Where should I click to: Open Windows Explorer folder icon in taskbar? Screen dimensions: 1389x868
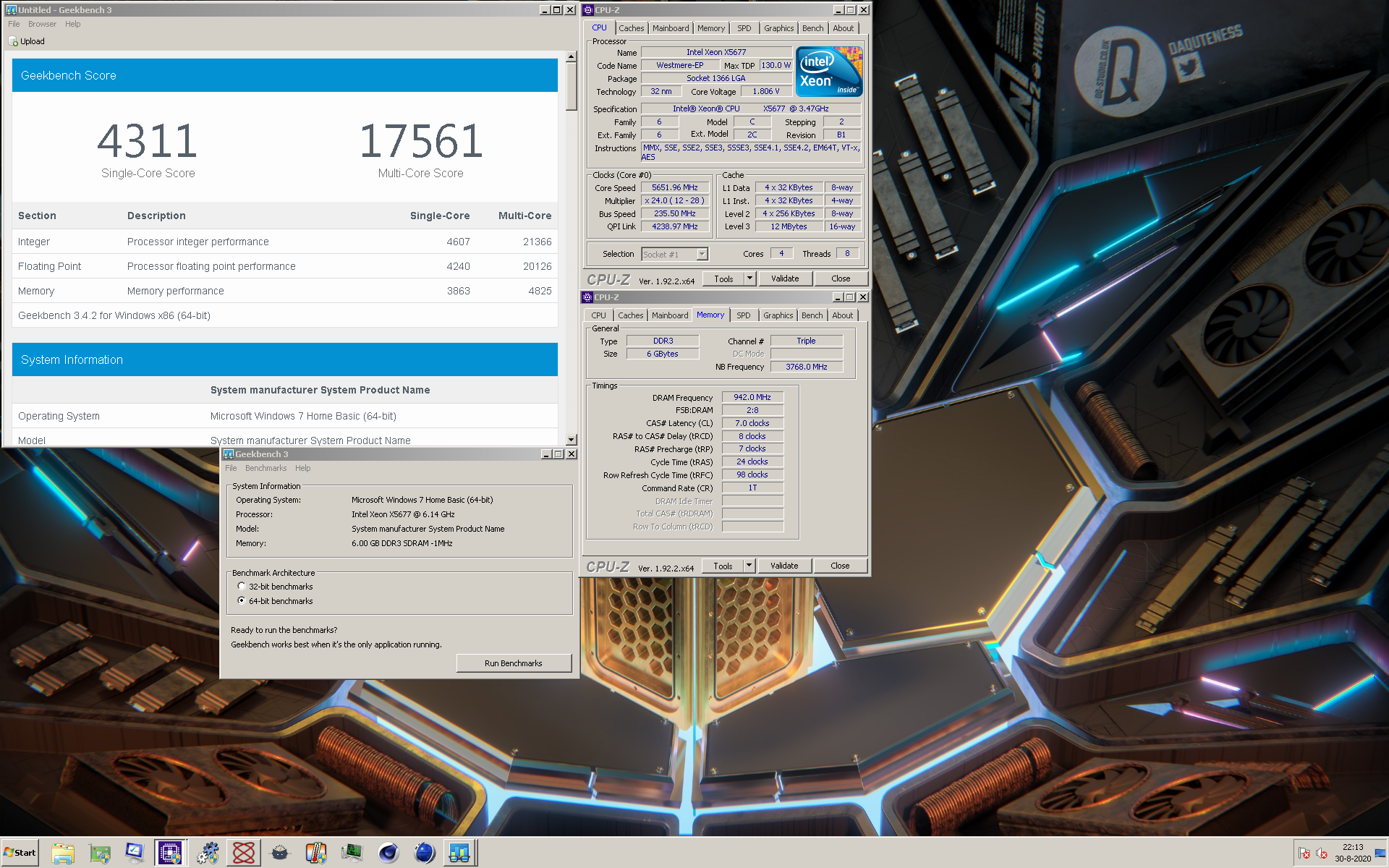click(63, 854)
